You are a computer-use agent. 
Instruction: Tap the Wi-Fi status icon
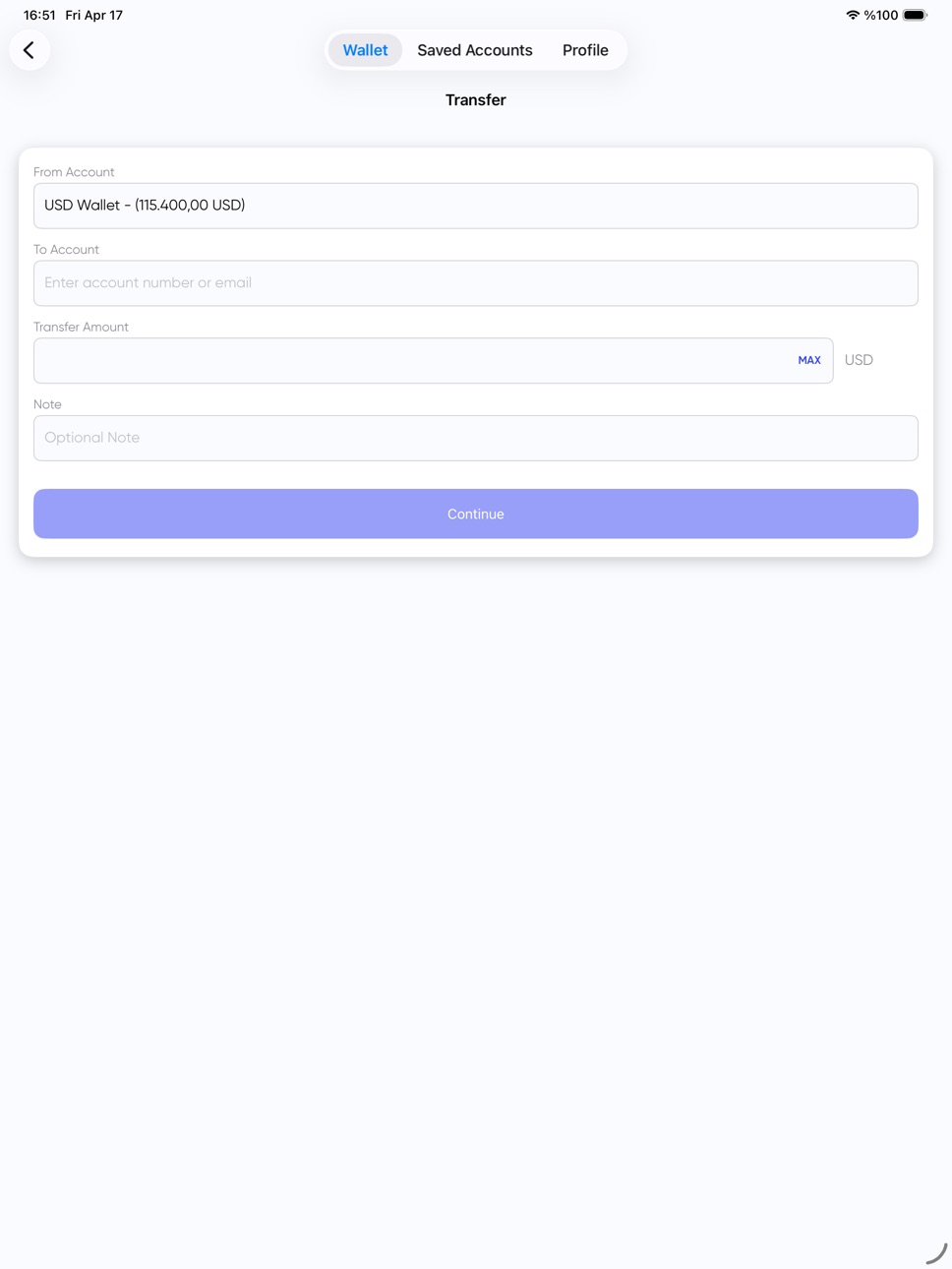(853, 15)
